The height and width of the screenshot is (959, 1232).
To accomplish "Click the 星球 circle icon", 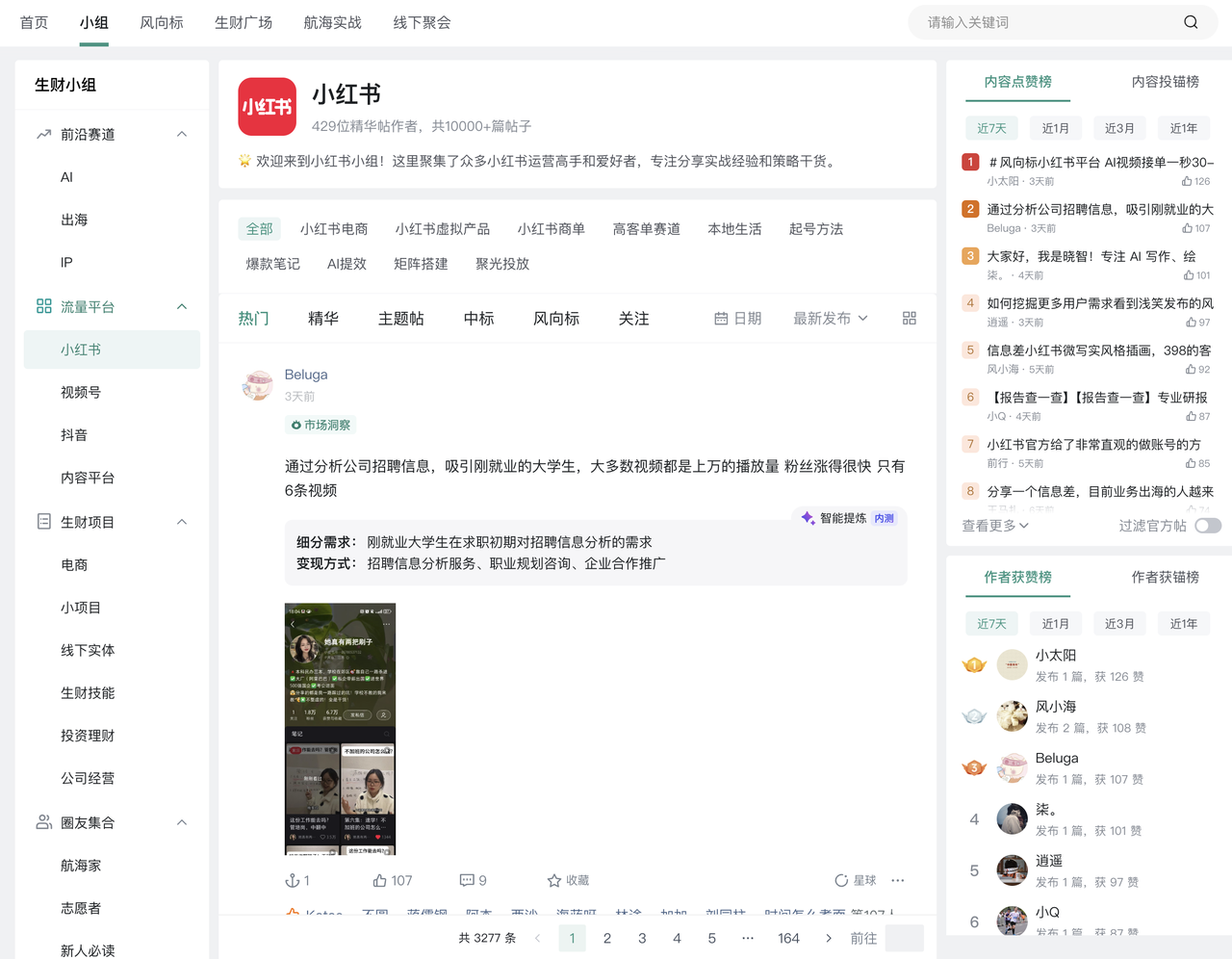I will (841, 880).
